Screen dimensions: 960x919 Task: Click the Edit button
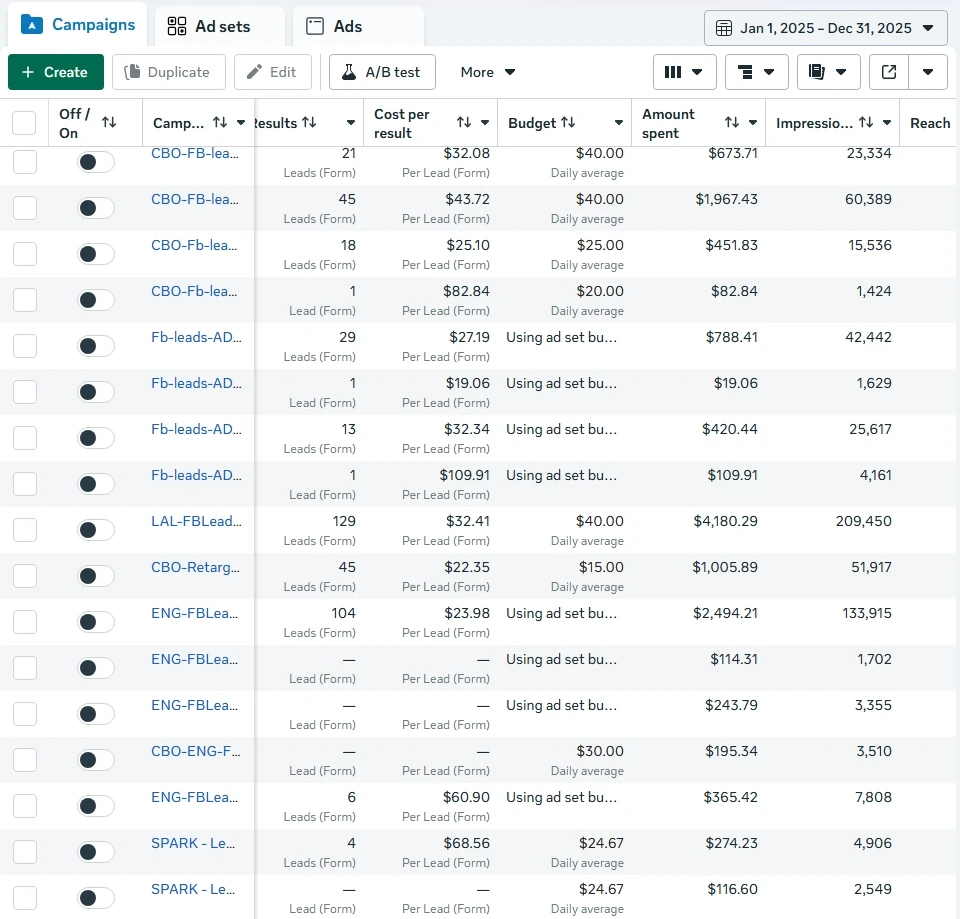pyautogui.click(x=272, y=72)
